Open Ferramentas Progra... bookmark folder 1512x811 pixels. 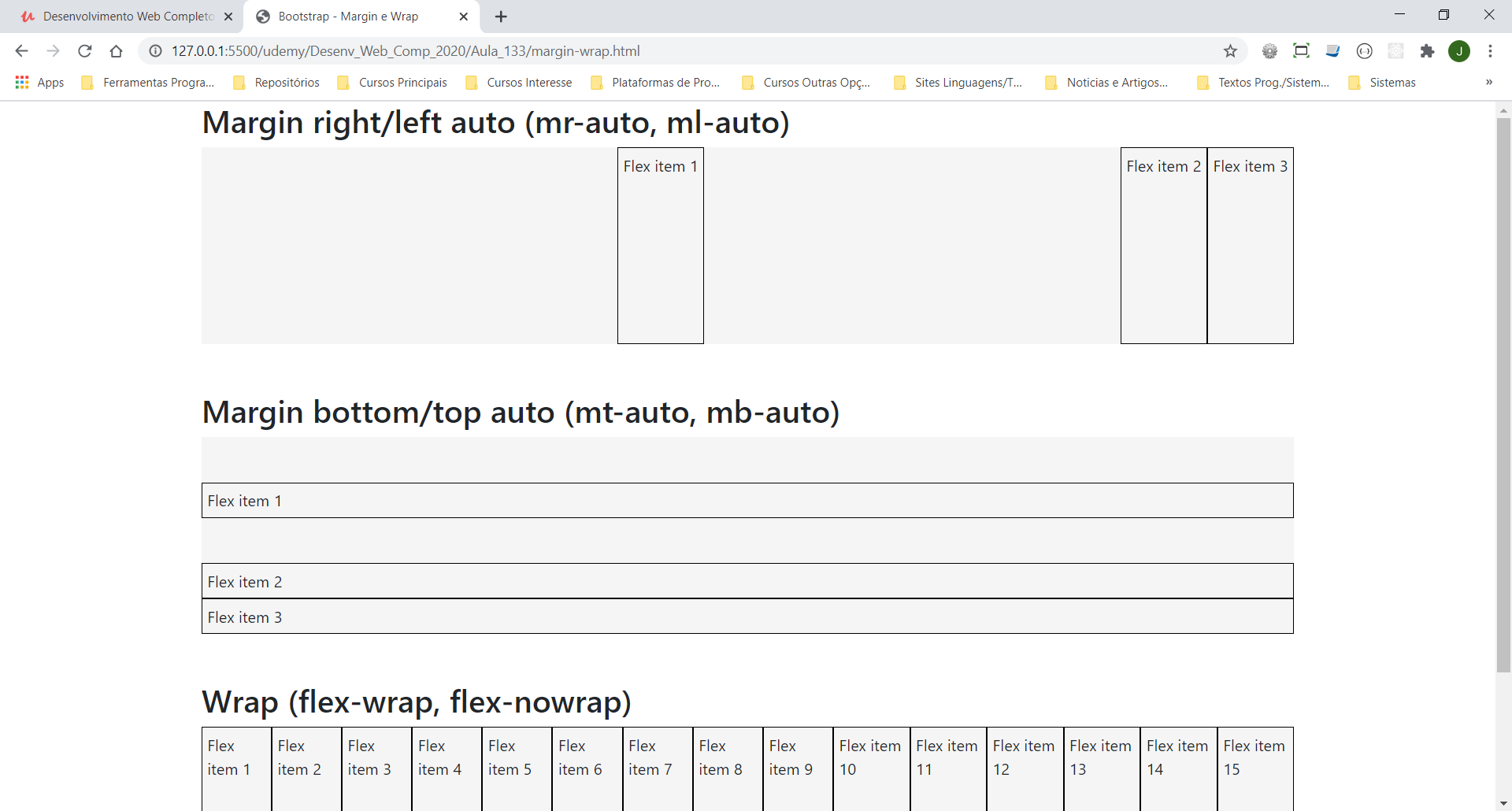tap(148, 83)
